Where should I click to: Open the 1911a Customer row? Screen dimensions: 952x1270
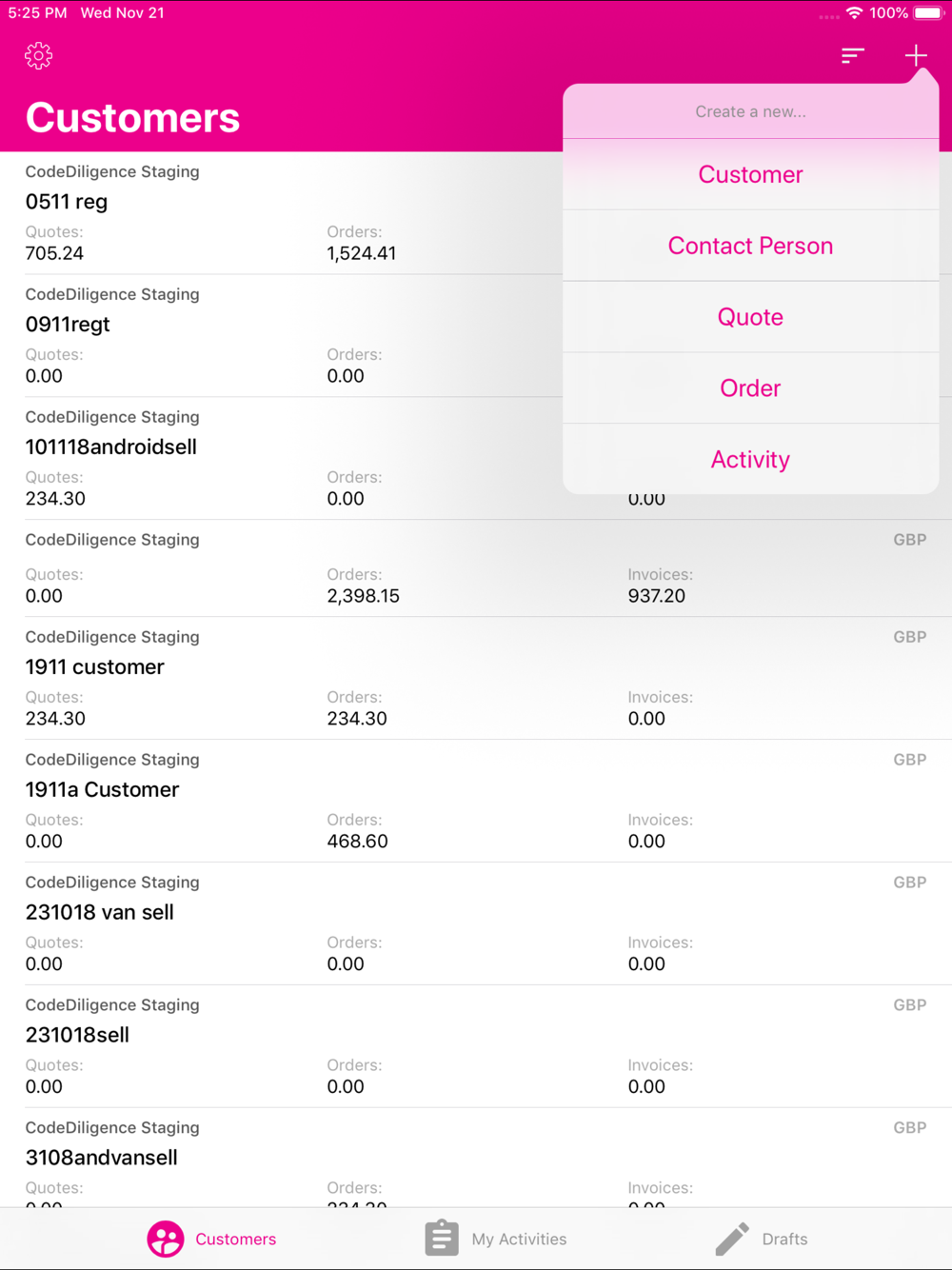476,801
